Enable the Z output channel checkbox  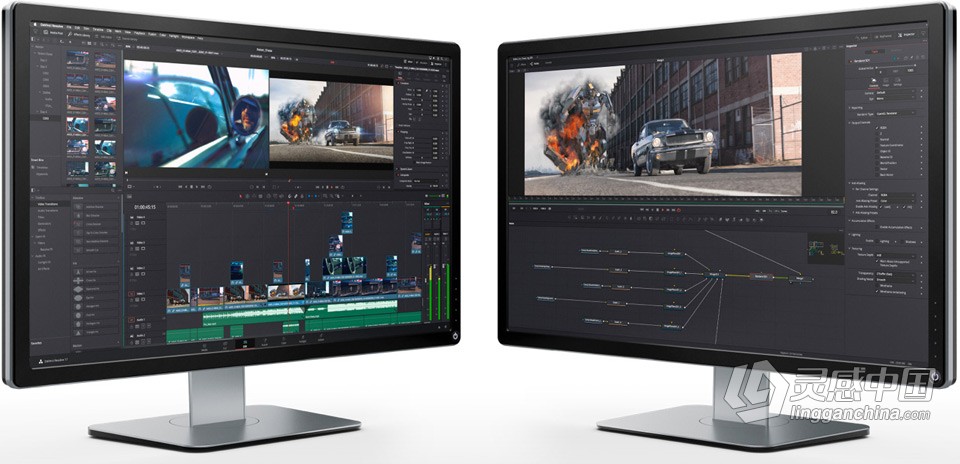point(877,133)
